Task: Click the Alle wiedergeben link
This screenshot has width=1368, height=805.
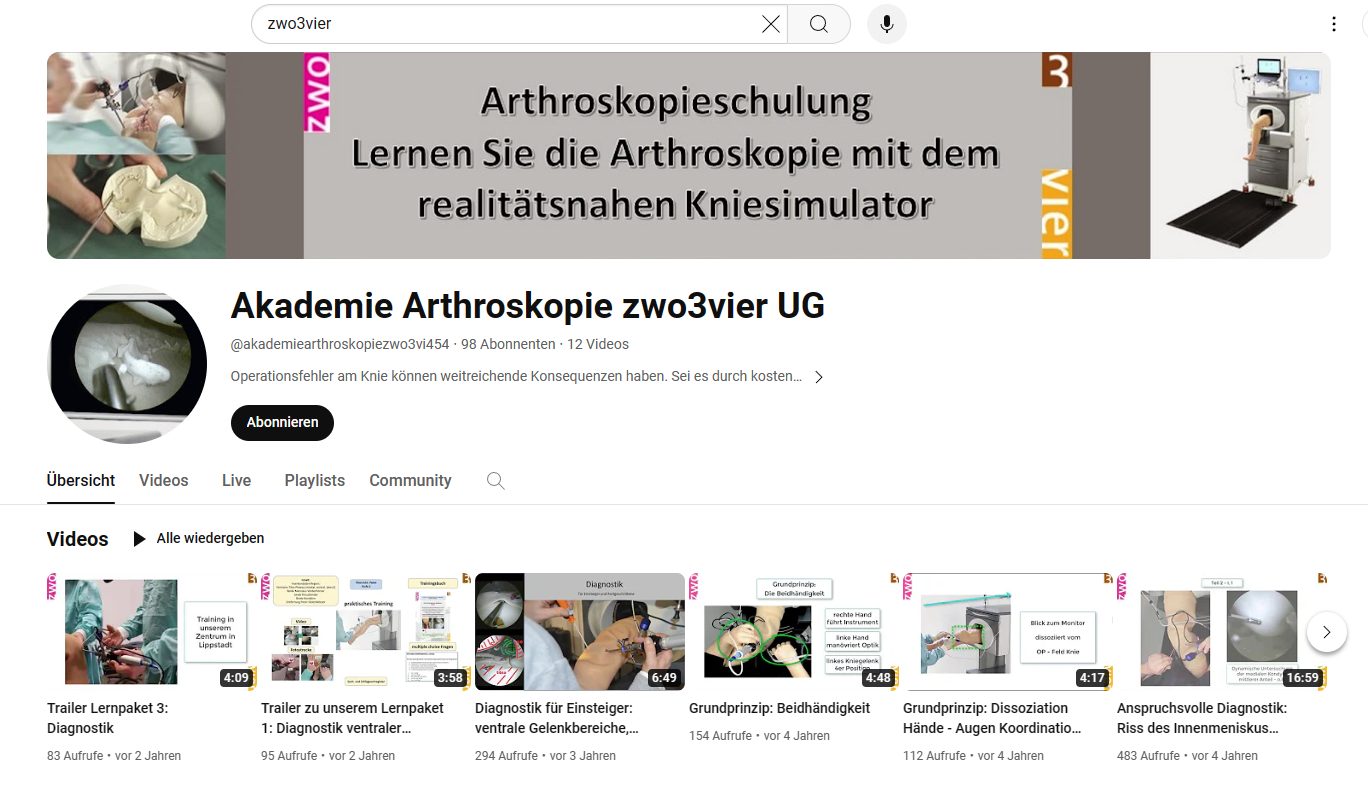Action: pos(210,538)
